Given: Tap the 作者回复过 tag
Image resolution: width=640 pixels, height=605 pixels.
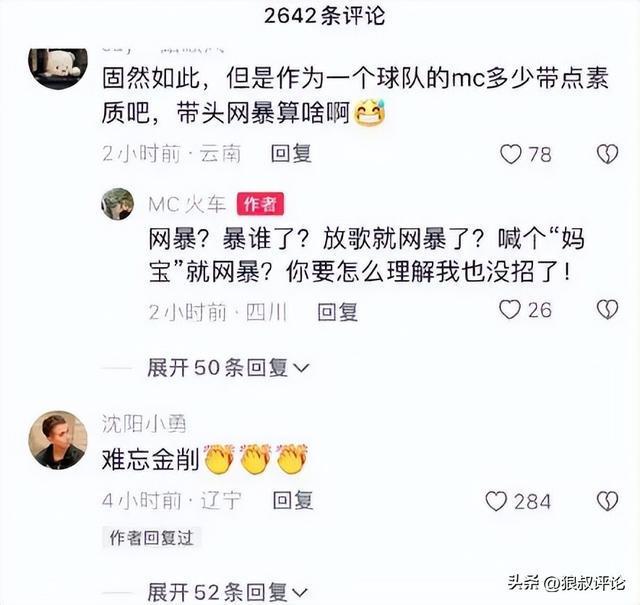Looking at the screenshot, I should click(151, 538).
